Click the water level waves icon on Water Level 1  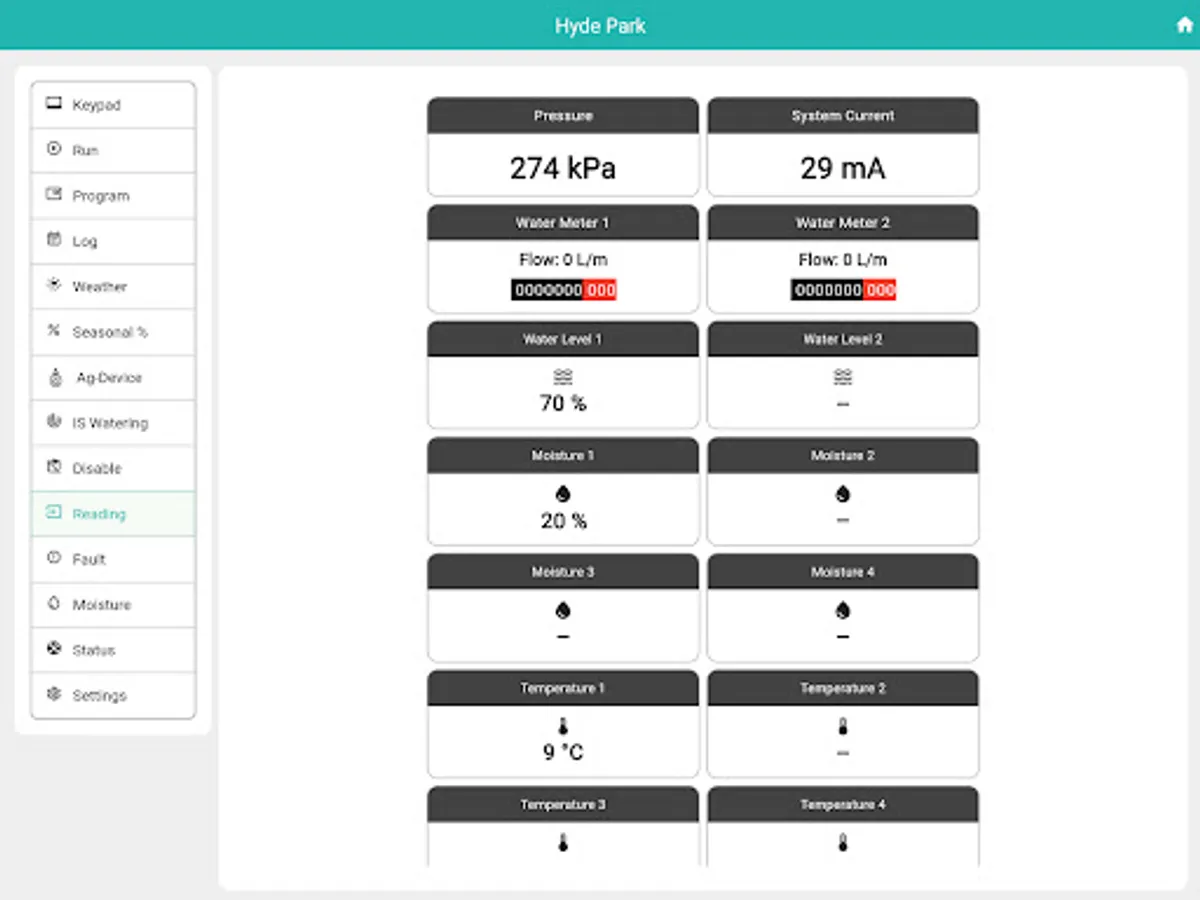562,377
